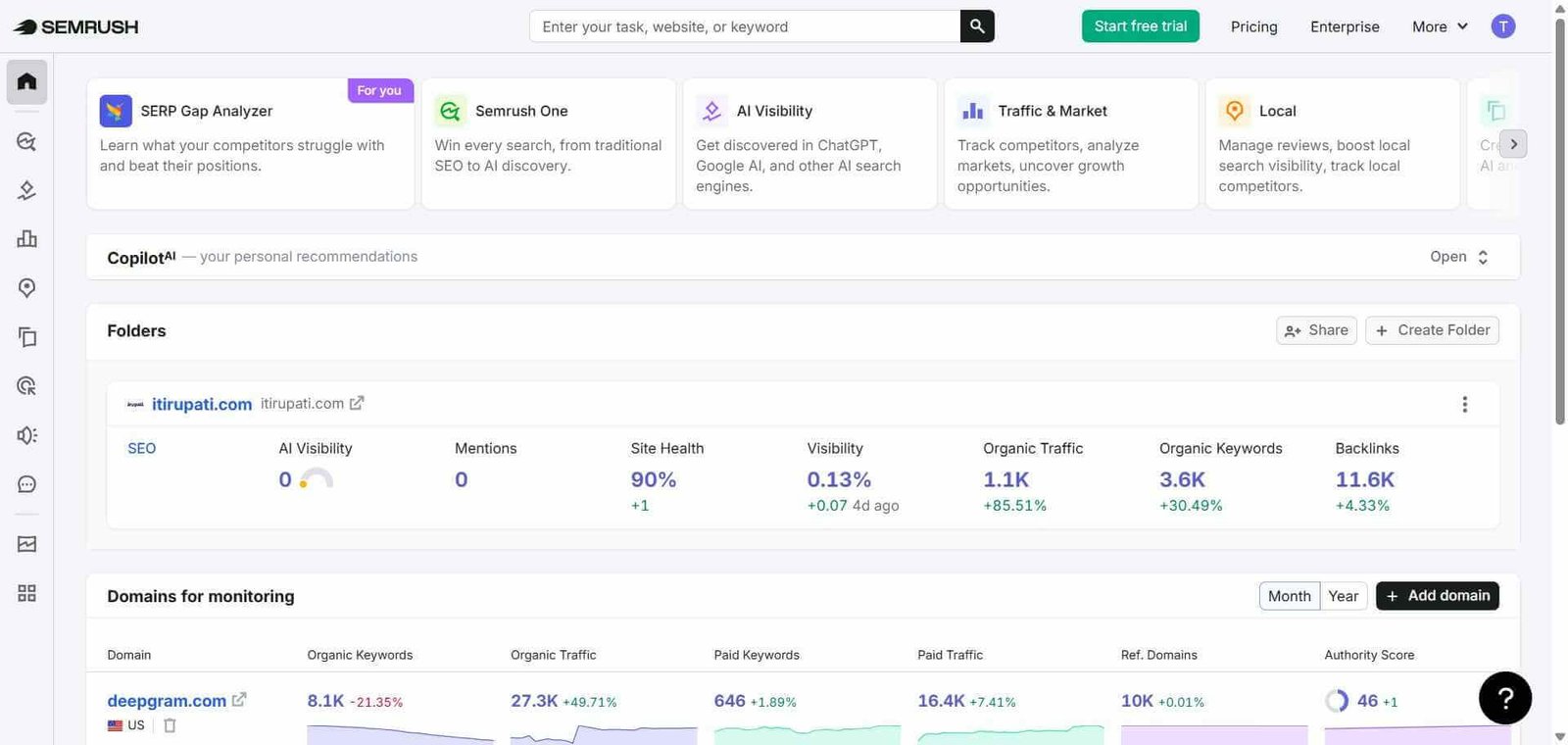
Task: Open itirupati.com external link icon
Action: point(357,403)
